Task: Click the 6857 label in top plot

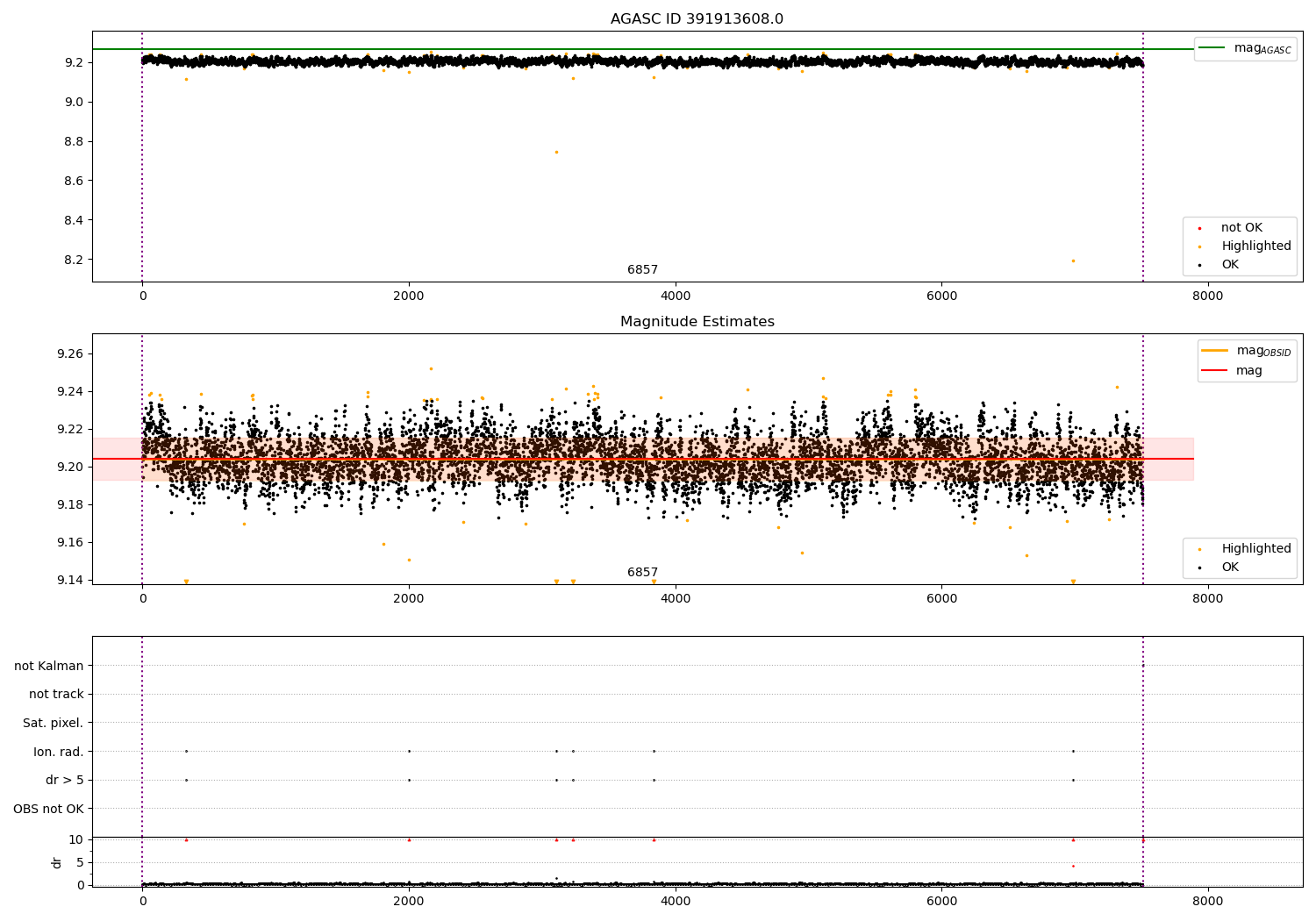Action: click(x=642, y=270)
